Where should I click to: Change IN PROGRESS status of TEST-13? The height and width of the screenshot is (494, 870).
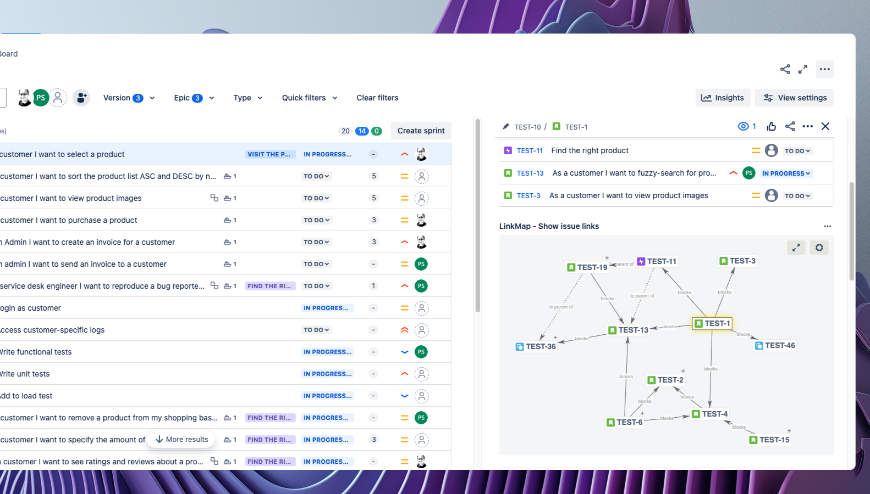(786, 174)
